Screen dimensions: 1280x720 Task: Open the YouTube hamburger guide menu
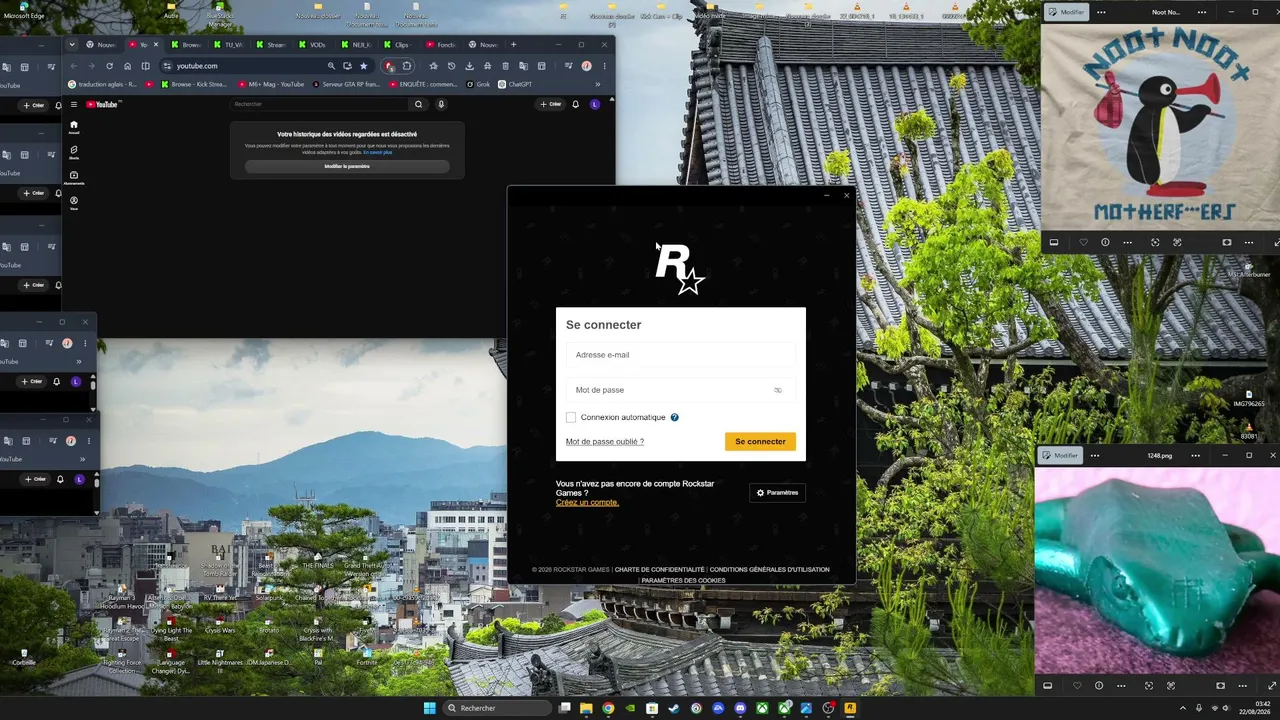coord(73,104)
